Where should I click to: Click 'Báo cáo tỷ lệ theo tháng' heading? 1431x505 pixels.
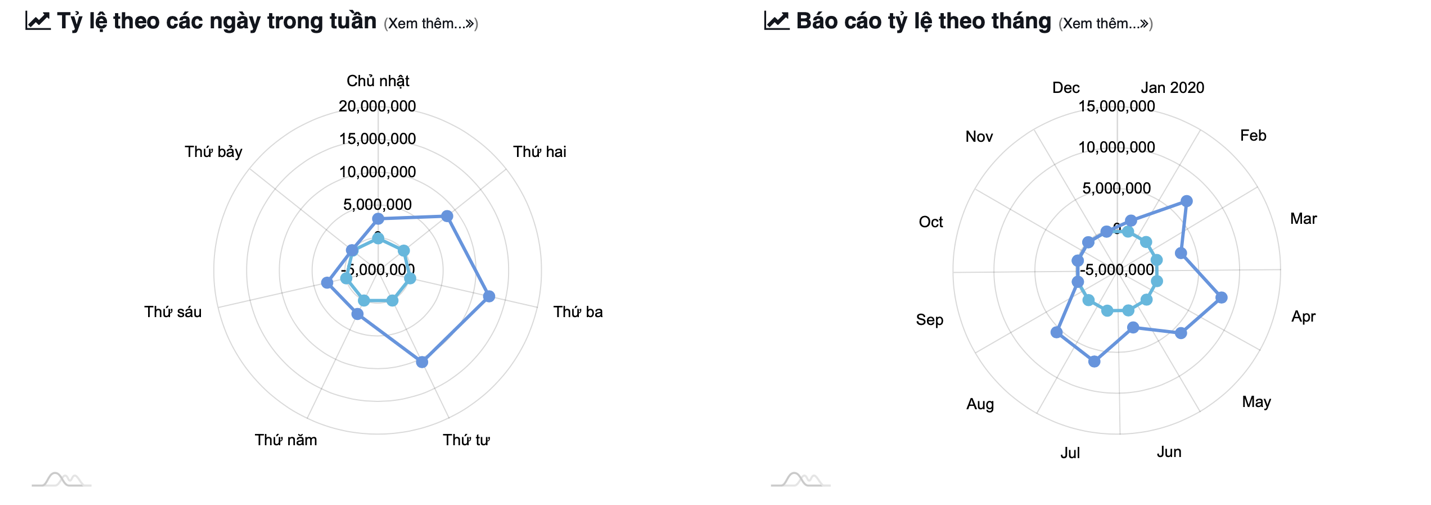pos(924,21)
